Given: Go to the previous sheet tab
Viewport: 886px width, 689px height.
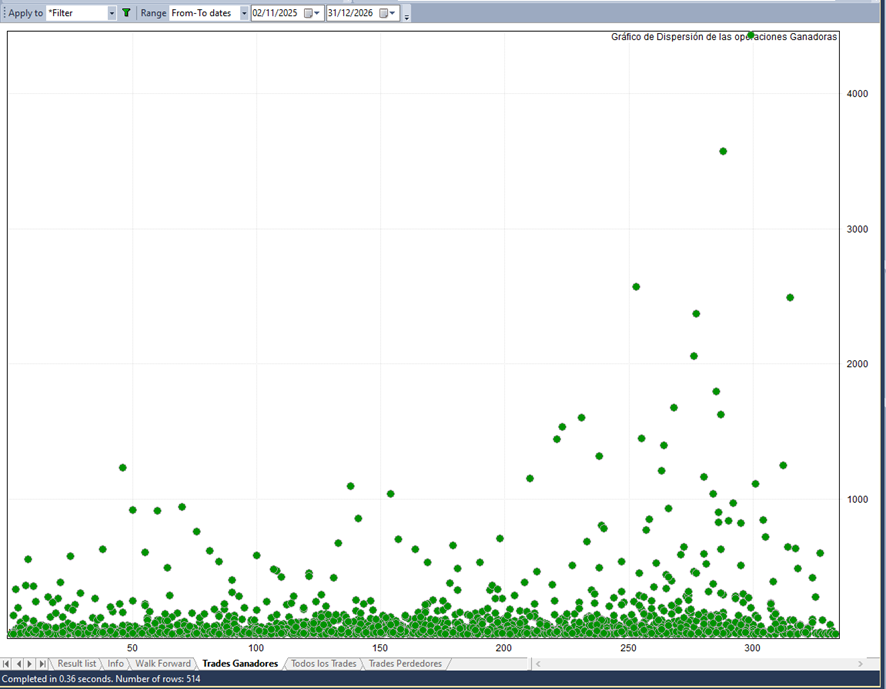Looking at the screenshot, I should pyautogui.click(x=19, y=664).
